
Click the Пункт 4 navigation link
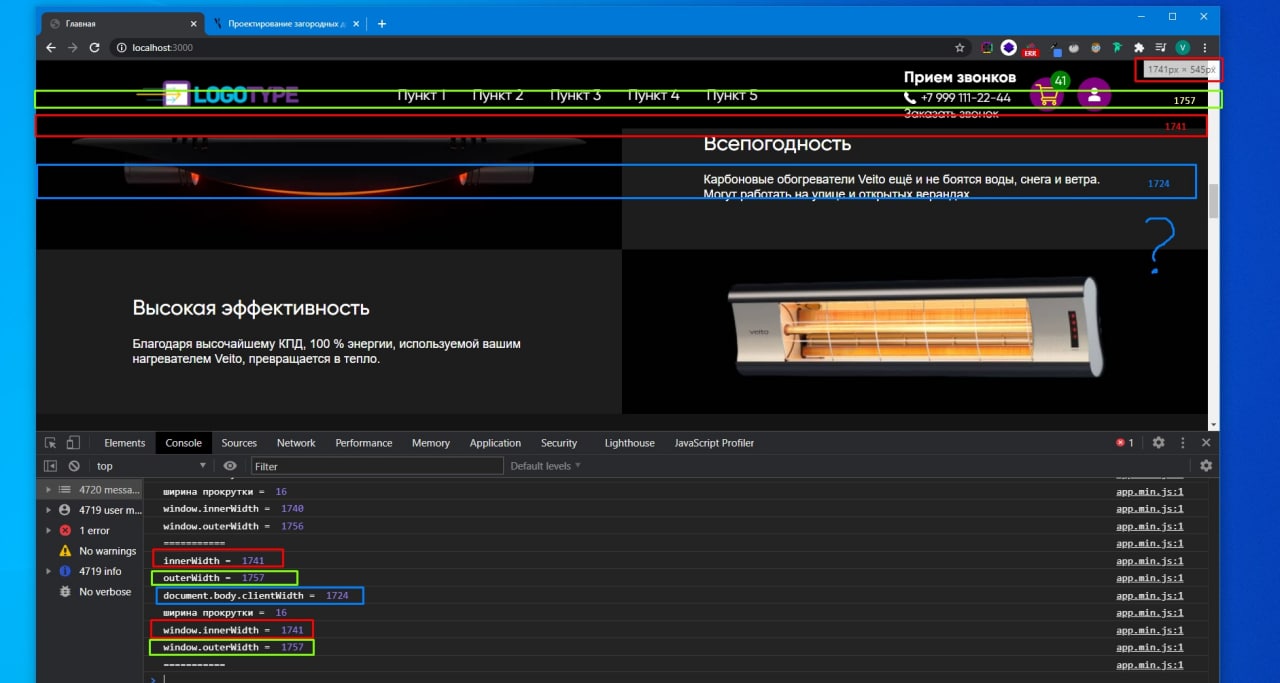click(654, 95)
